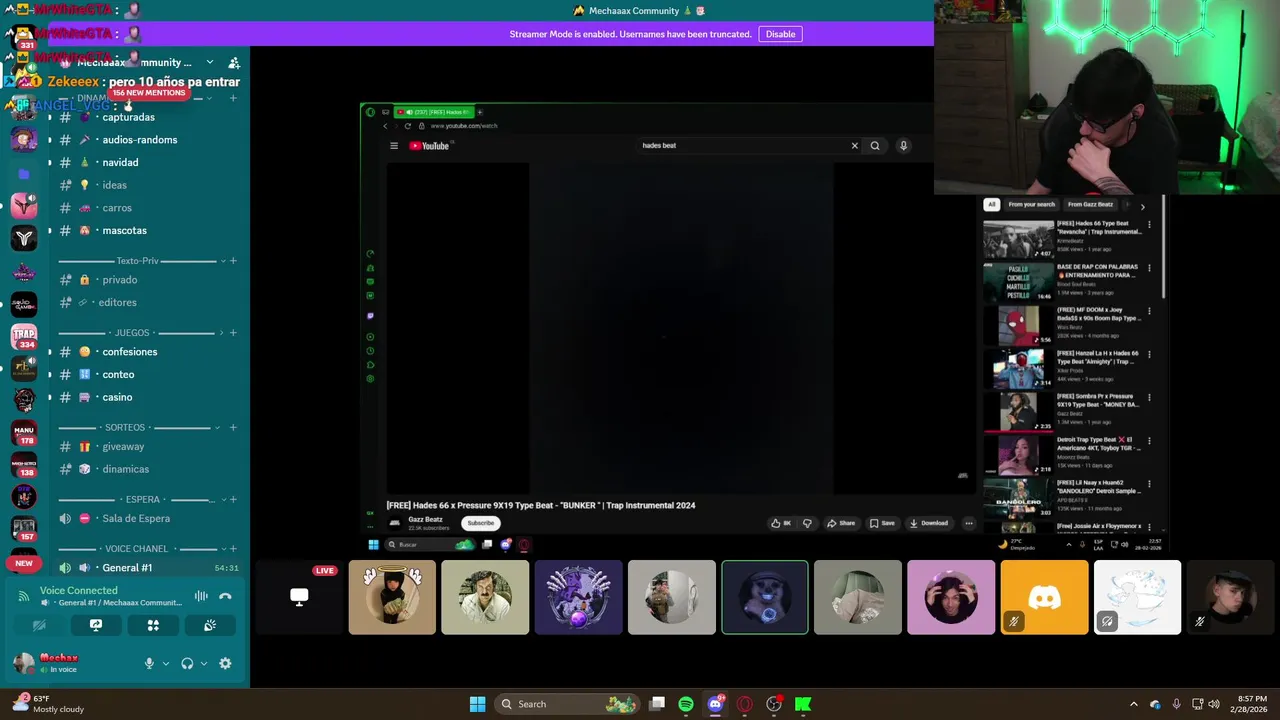
Task: Disable streamer mode
Action: [780, 34]
